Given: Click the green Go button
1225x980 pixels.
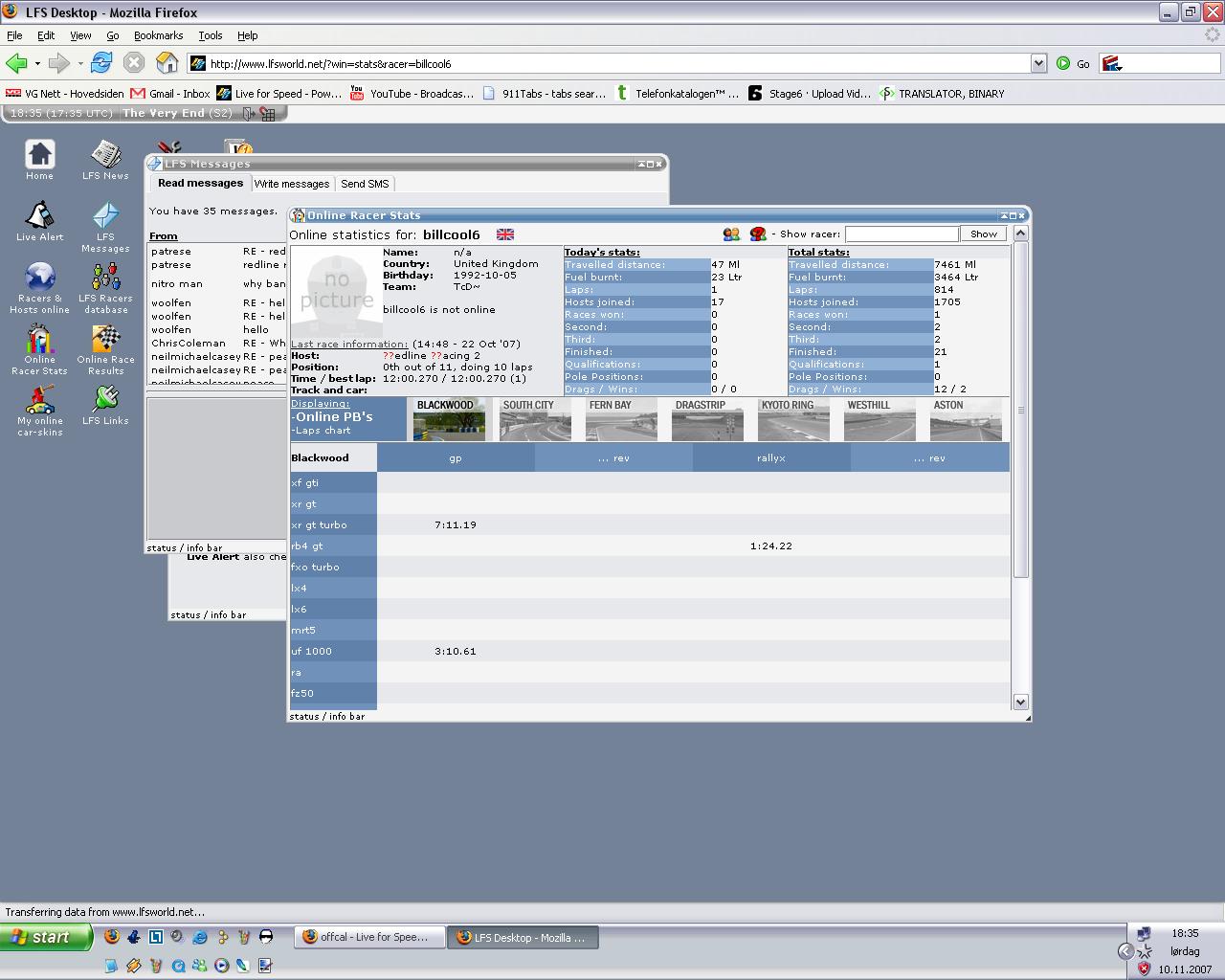Looking at the screenshot, I should click(1073, 63).
